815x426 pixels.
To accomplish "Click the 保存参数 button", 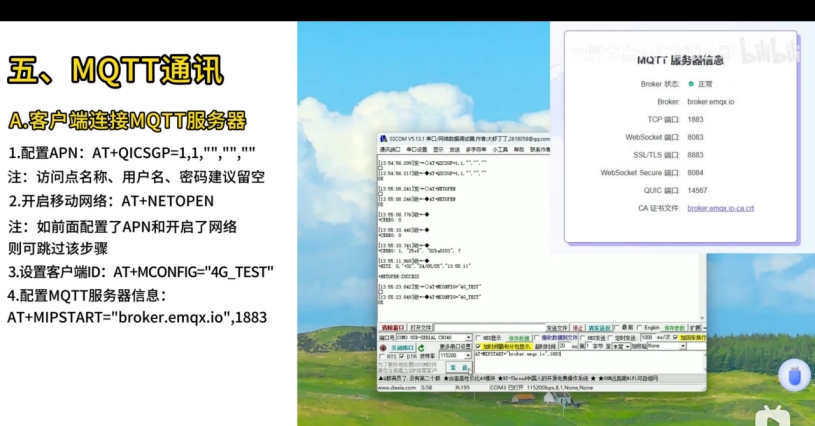I will click(x=674, y=328).
